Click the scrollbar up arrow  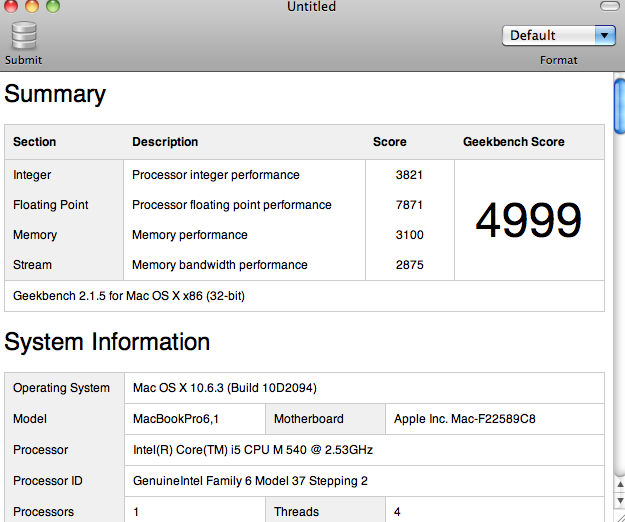click(620, 485)
